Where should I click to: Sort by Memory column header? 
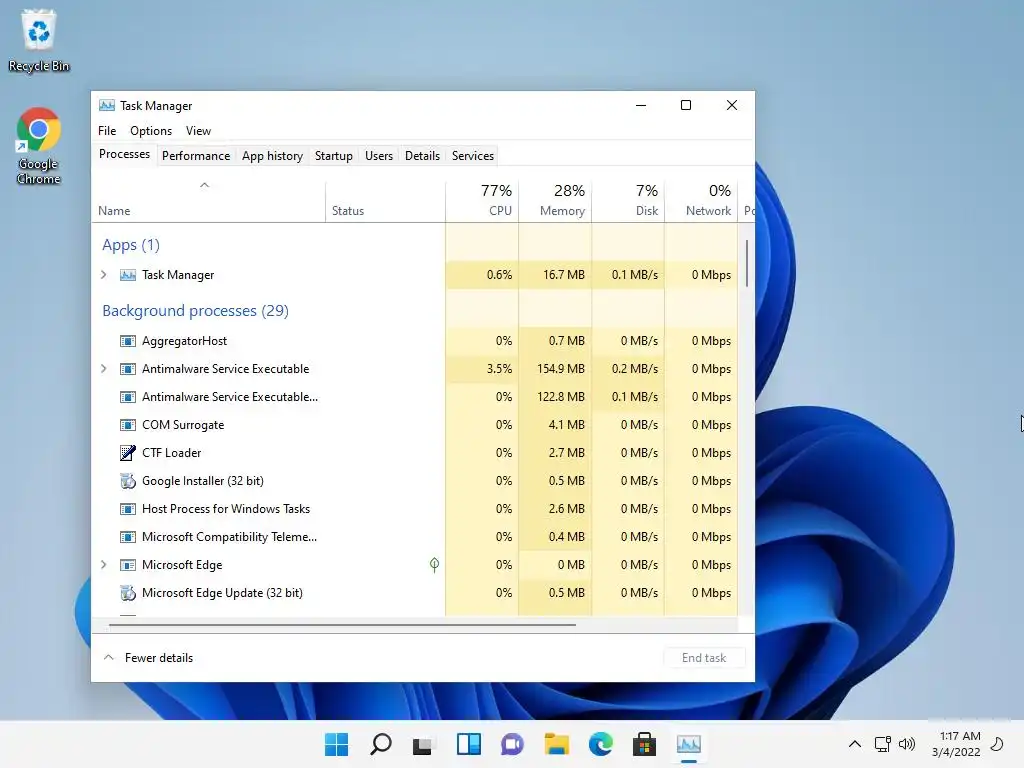(x=555, y=202)
